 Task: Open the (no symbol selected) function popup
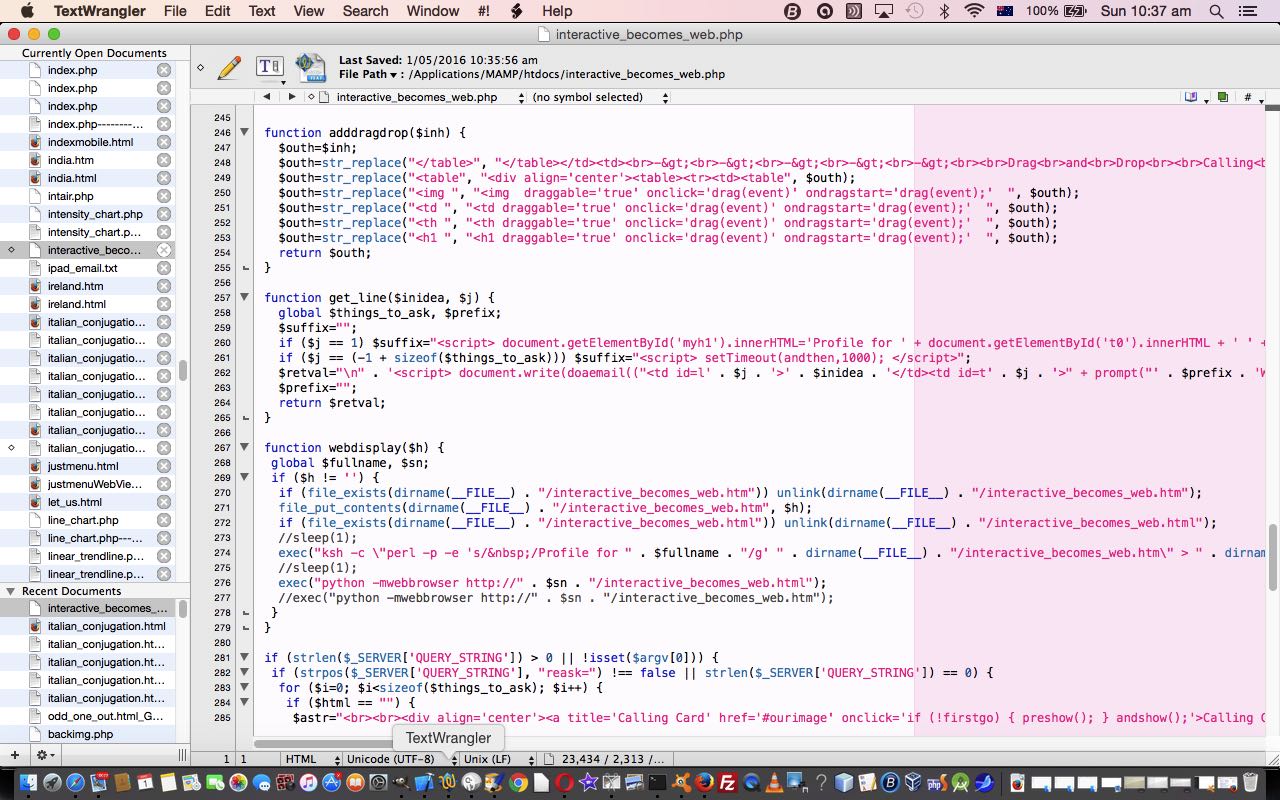[x=600, y=97]
